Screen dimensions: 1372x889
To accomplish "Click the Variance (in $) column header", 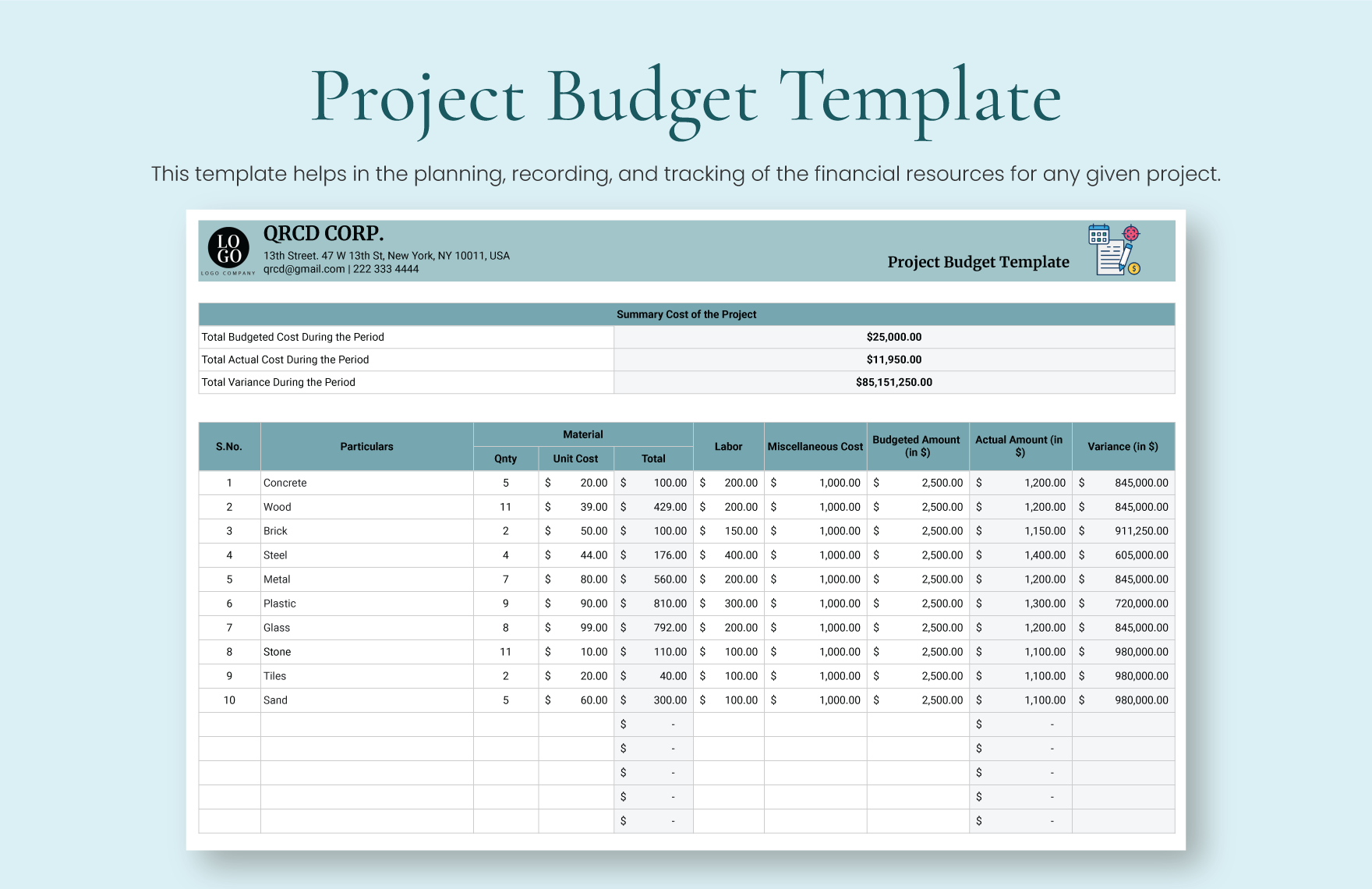I will [x=1123, y=447].
